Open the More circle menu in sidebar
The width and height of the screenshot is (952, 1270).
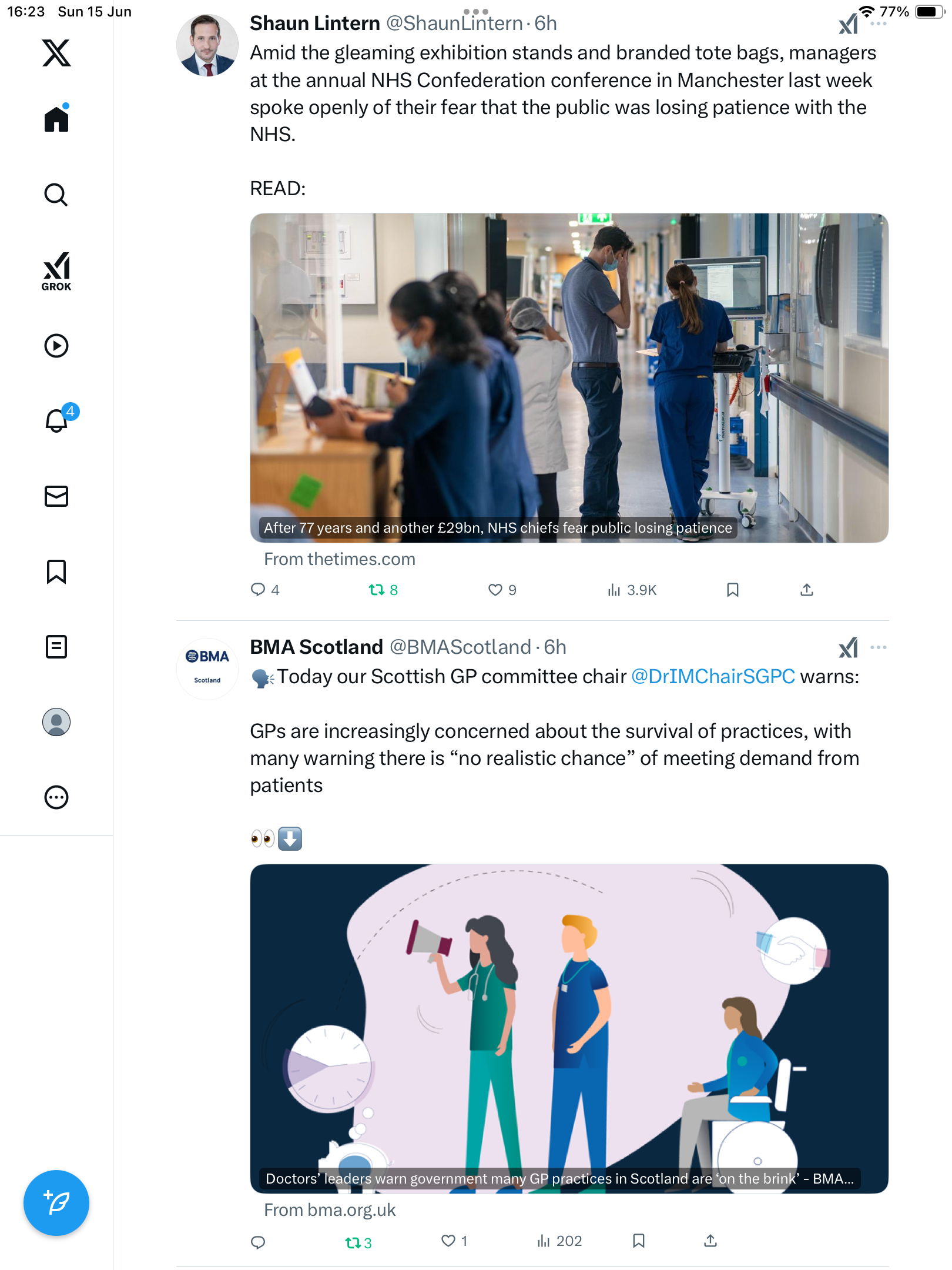pyautogui.click(x=56, y=797)
